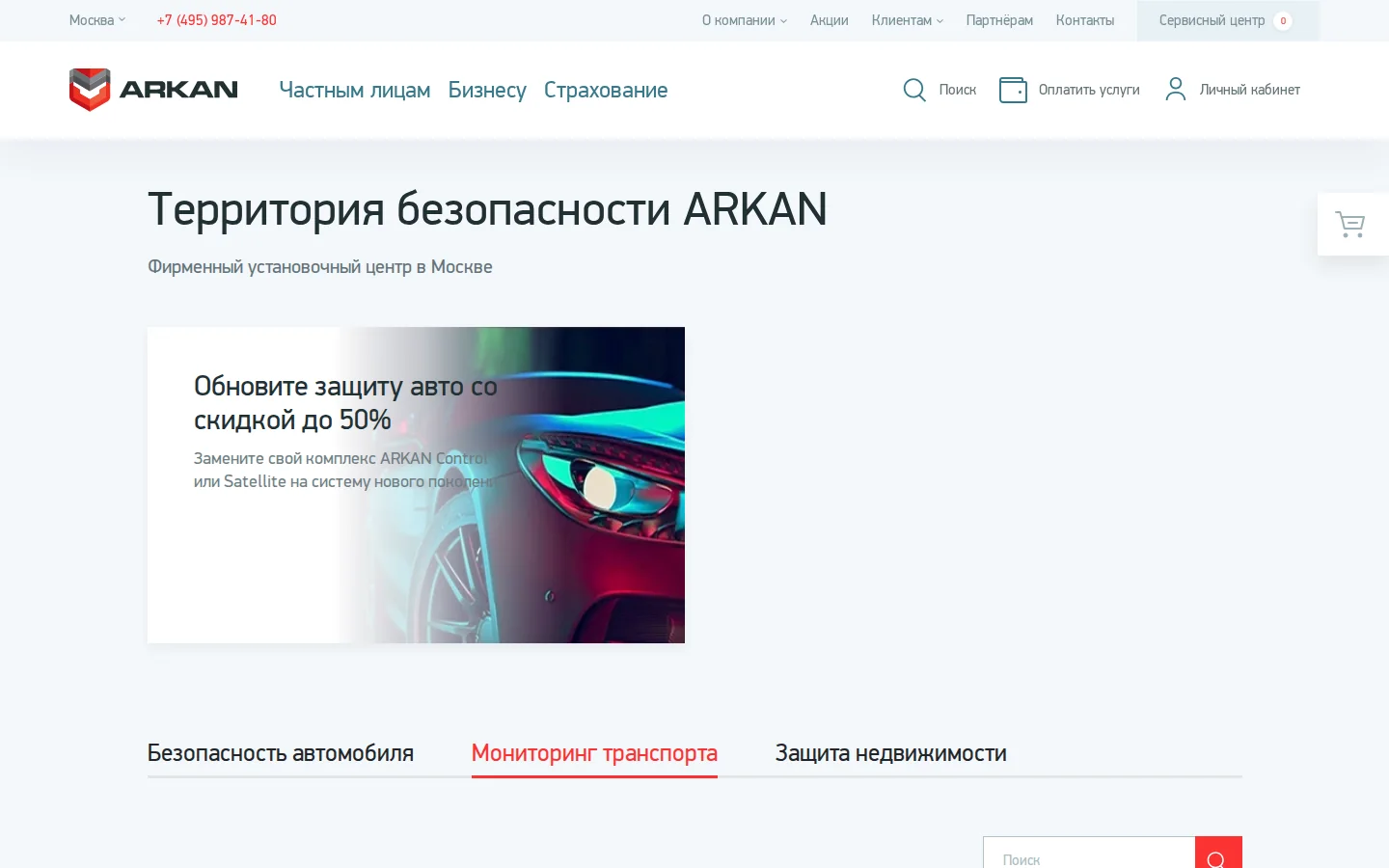Viewport: 1389px width, 868px height.
Task: Open the Партнёрам link
Action: [999, 20]
